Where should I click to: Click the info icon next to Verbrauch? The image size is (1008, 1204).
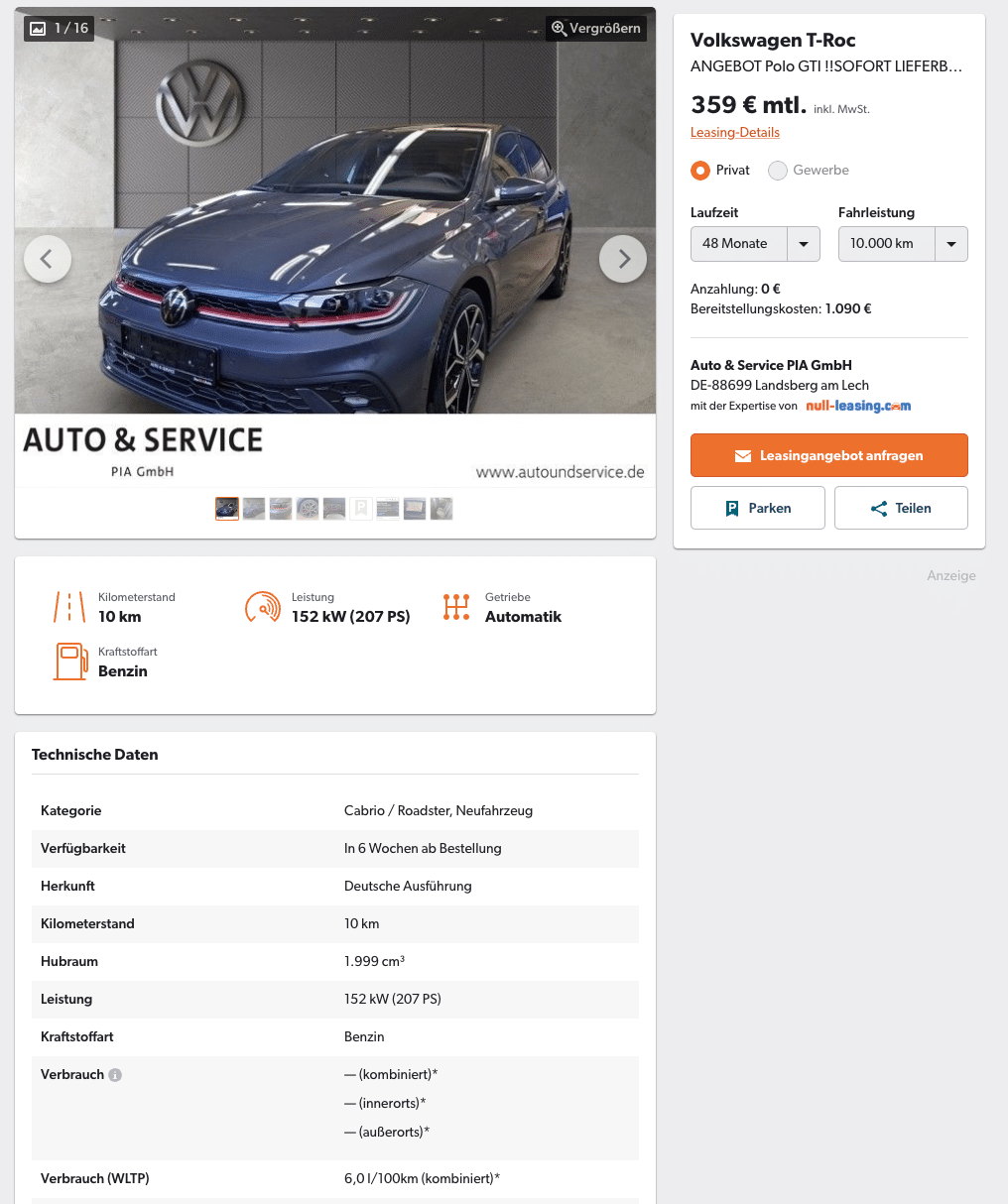coord(115,1075)
